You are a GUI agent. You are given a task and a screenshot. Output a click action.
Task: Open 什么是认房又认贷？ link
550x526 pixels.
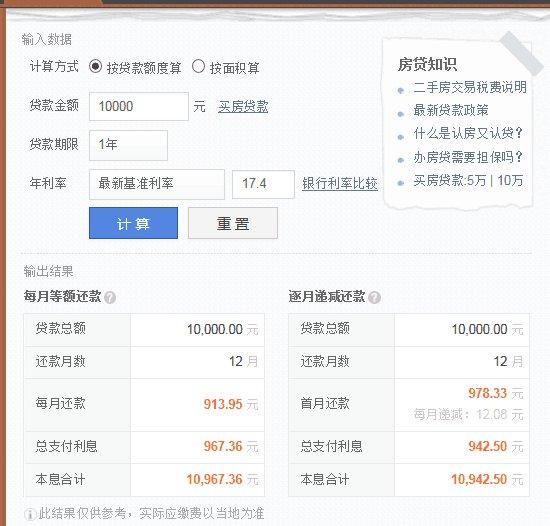468,133
